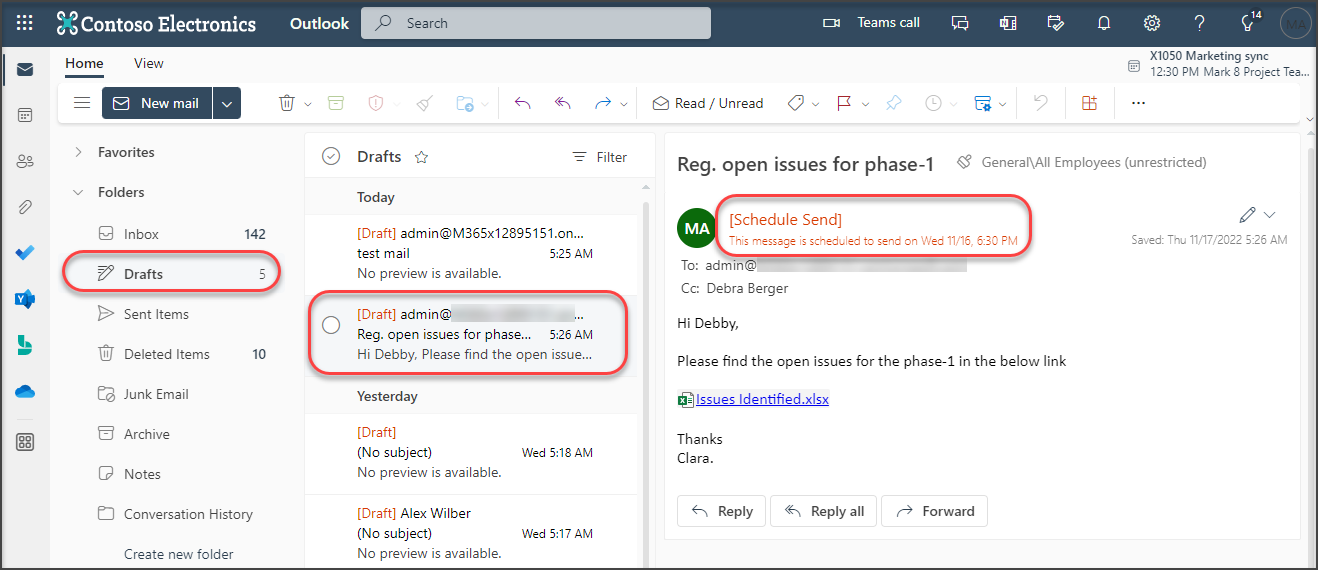Click the Reply all button
The image size is (1318, 570).
tap(824, 511)
